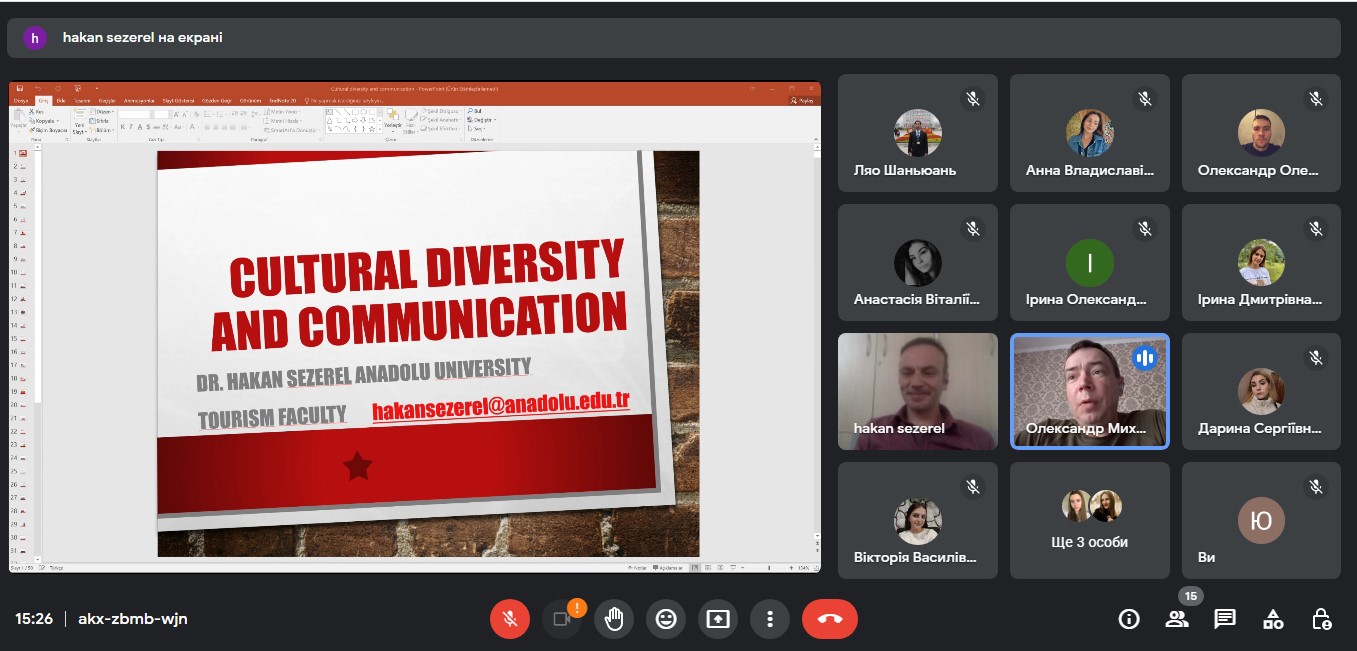Screen dimensions: 1357x651
Task: Switch to the Slayt Gösterisi ribbon tab
Action: coord(176,101)
